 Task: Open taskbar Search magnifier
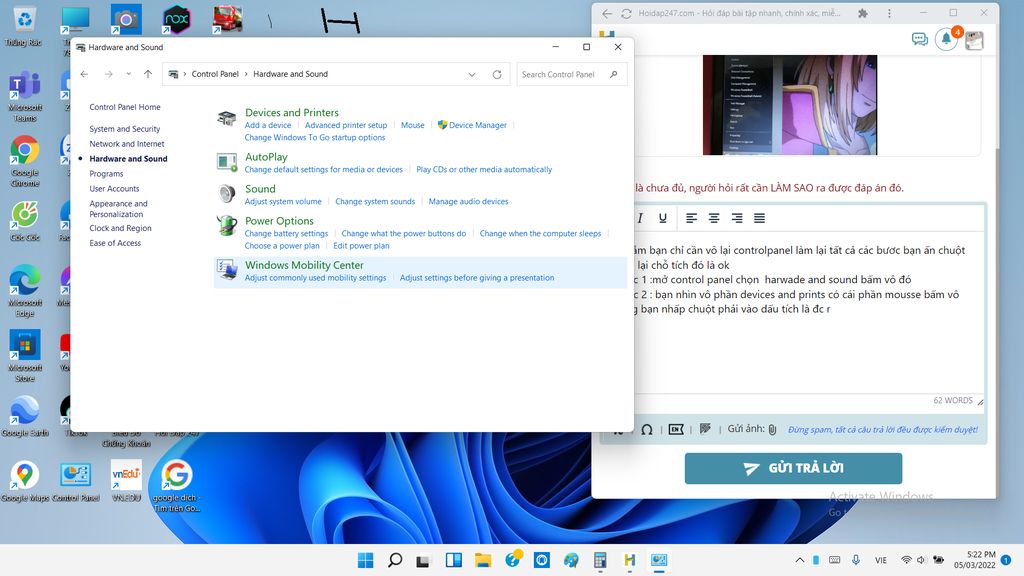pyautogui.click(x=394, y=560)
